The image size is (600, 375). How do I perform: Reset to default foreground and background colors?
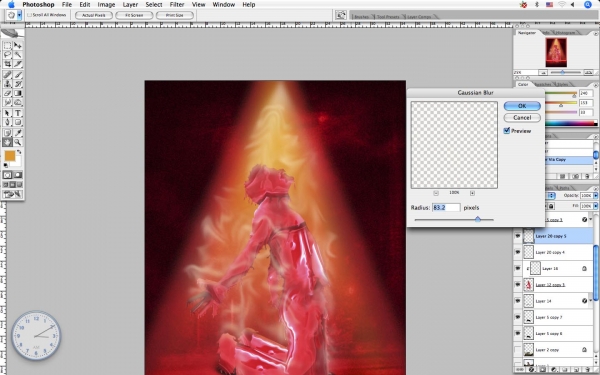(x=5, y=165)
